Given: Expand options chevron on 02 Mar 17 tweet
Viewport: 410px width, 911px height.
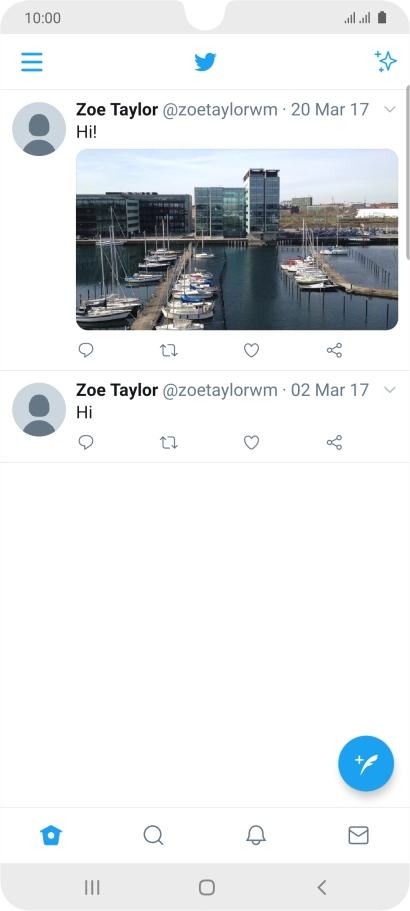Looking at the screenshot, I should point(390,390).
